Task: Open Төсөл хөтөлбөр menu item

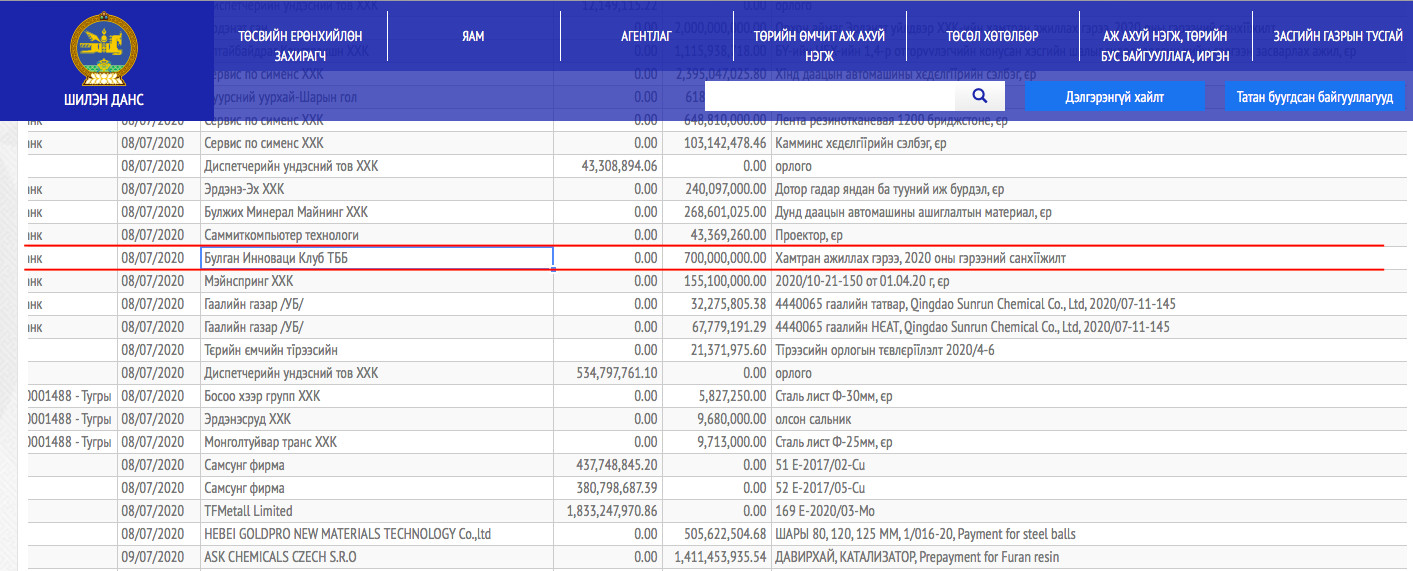Action: coord(992,37)
